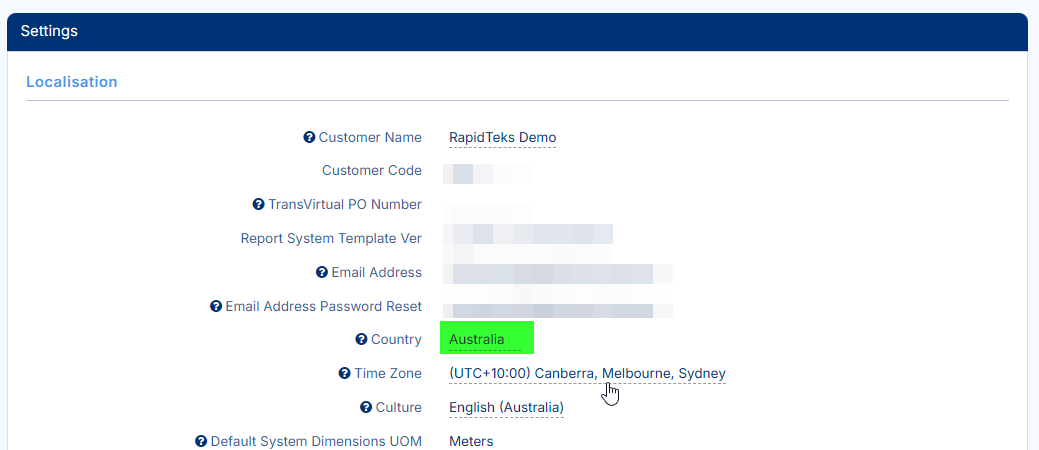Open the Country dropdown showing Australia
This screenshot has width=1039, height=450.
coord(477,340)
